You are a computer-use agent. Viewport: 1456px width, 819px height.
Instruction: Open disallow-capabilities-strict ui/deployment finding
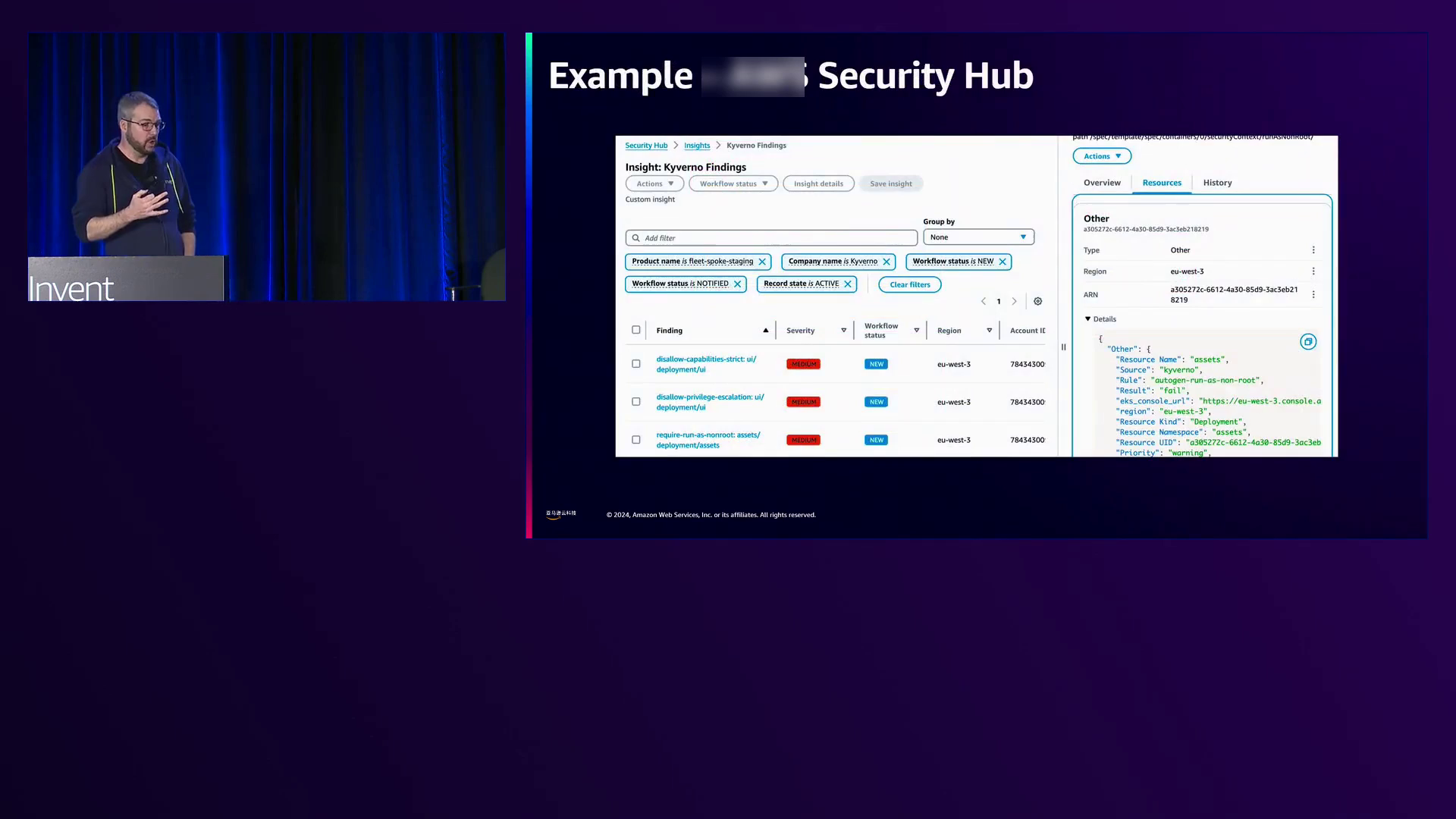(706, 365)
